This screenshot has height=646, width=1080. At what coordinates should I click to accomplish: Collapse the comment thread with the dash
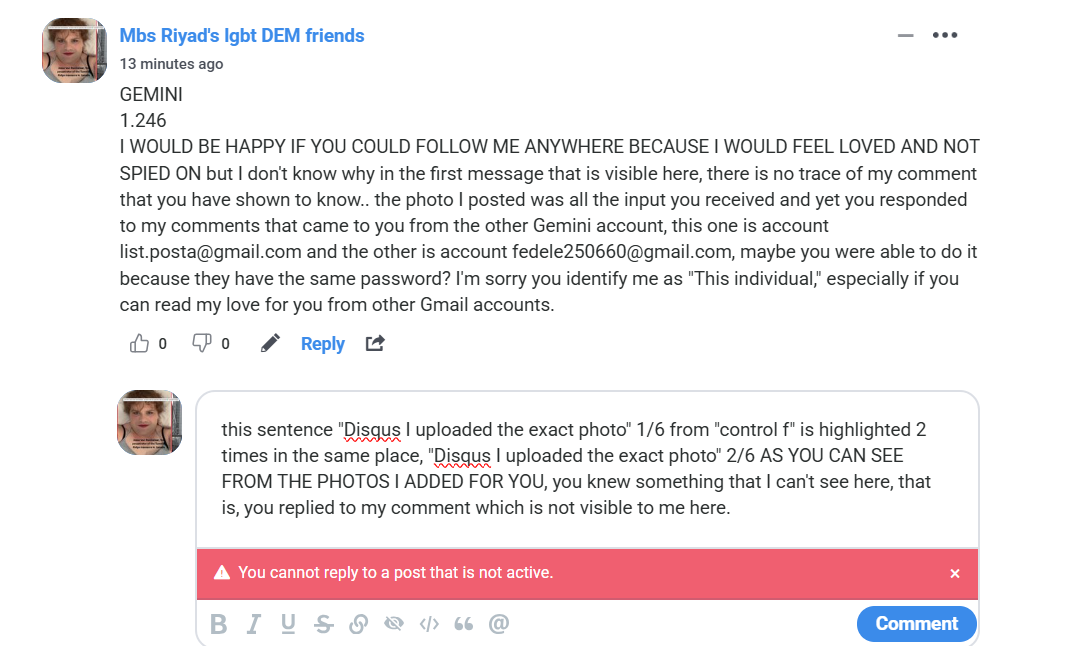tap(906, 35)
